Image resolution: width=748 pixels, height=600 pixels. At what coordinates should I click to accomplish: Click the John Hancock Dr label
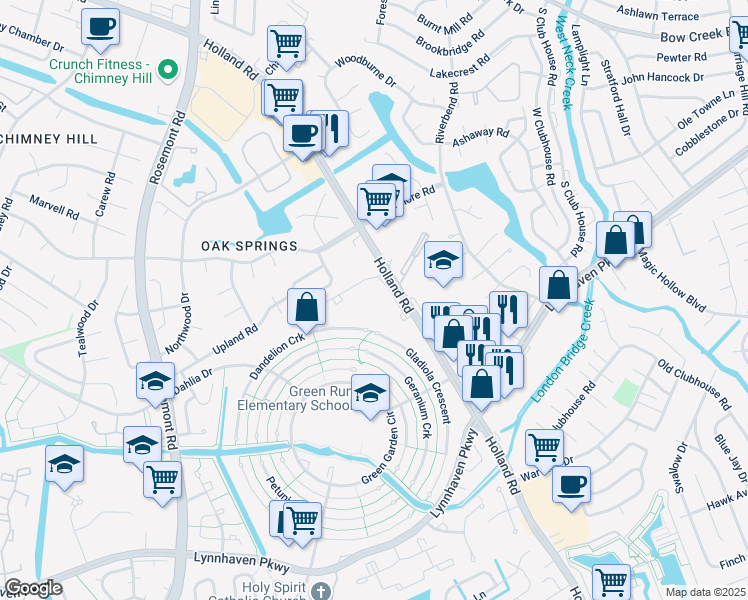click(x=663, y=77)
